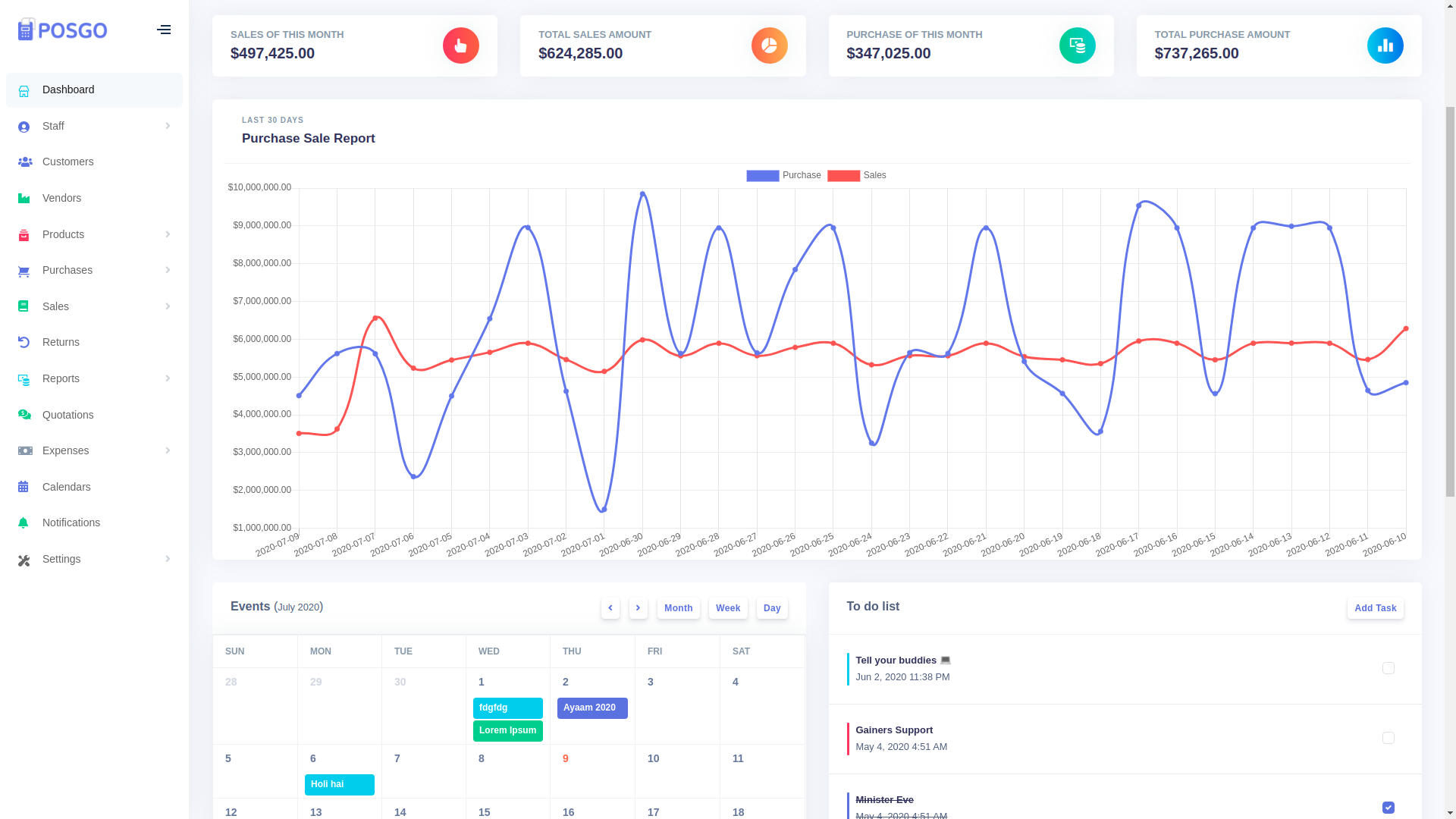The width and height of the screenshot is (1456, 819).
Task: Click the blue bar chart icon
Action: pyautogui.click(x=1385, y=45)
